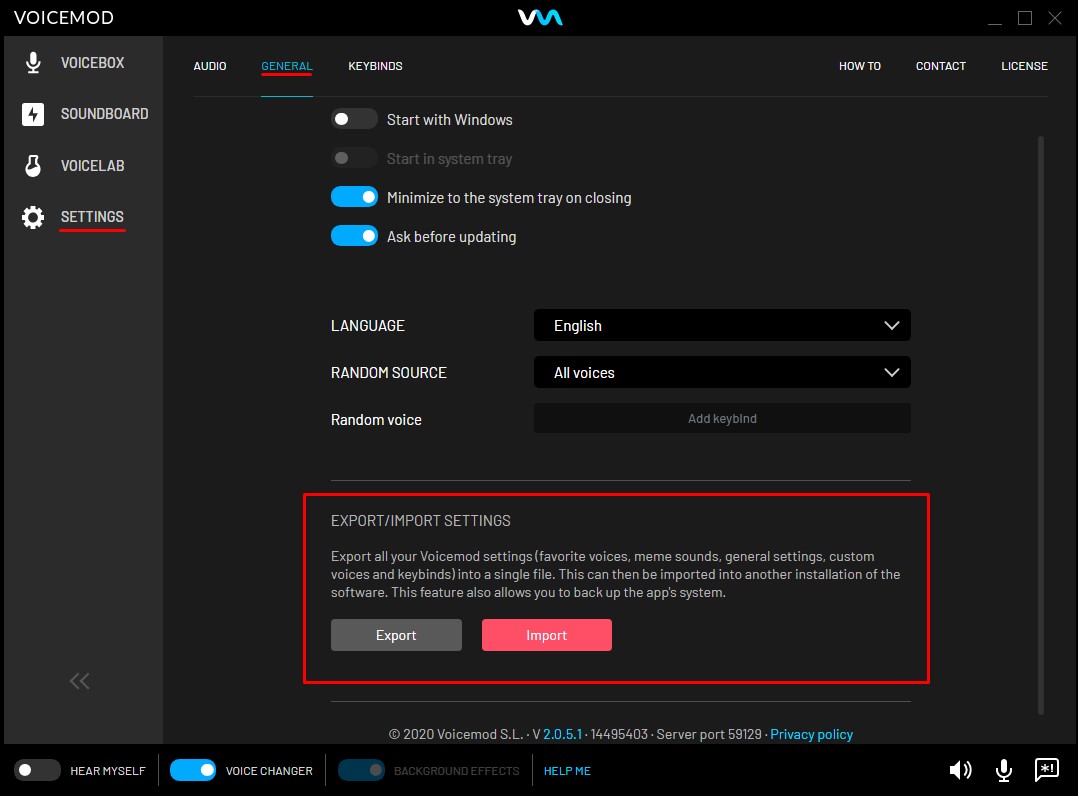Open the Contact menu item
Screen dimensions: 1078x796
(940, 66)
